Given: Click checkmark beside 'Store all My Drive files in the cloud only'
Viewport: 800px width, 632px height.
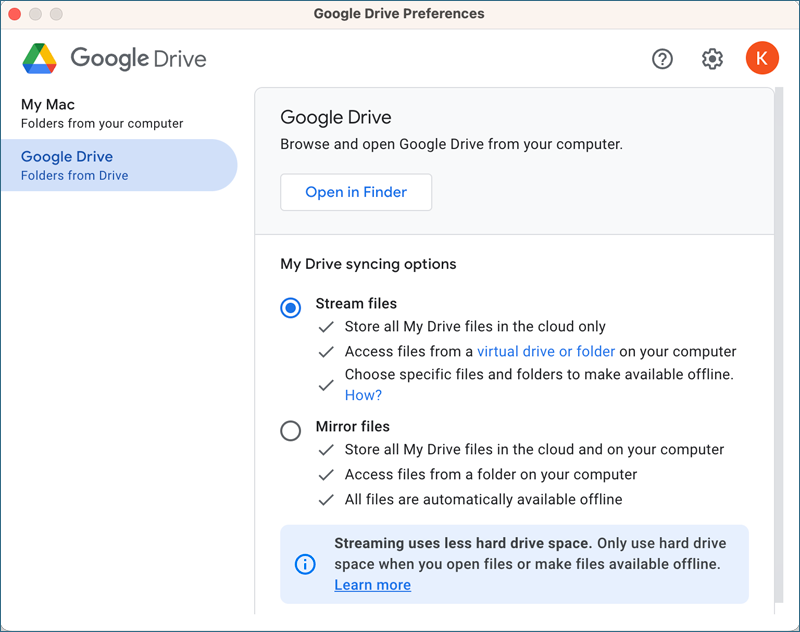Looking at the screenshot, I should [x=326, y=327].
